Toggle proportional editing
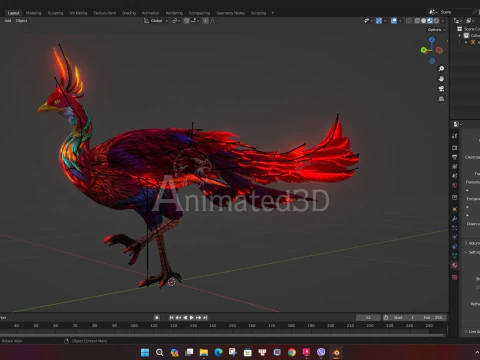The height and width of the screenshot is (360, 480). 206,21
